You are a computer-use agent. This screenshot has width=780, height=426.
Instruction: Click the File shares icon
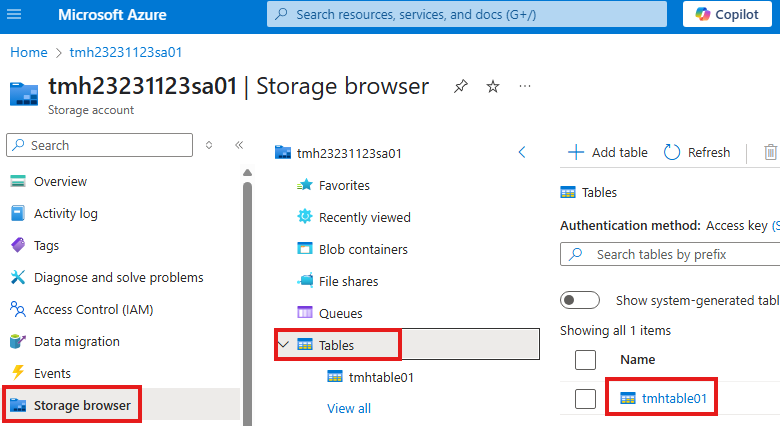click(x=305, y=280)
